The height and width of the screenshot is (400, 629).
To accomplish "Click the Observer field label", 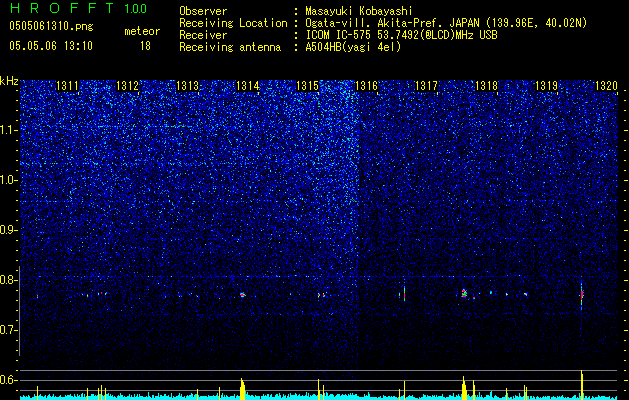I will point(203,11).
